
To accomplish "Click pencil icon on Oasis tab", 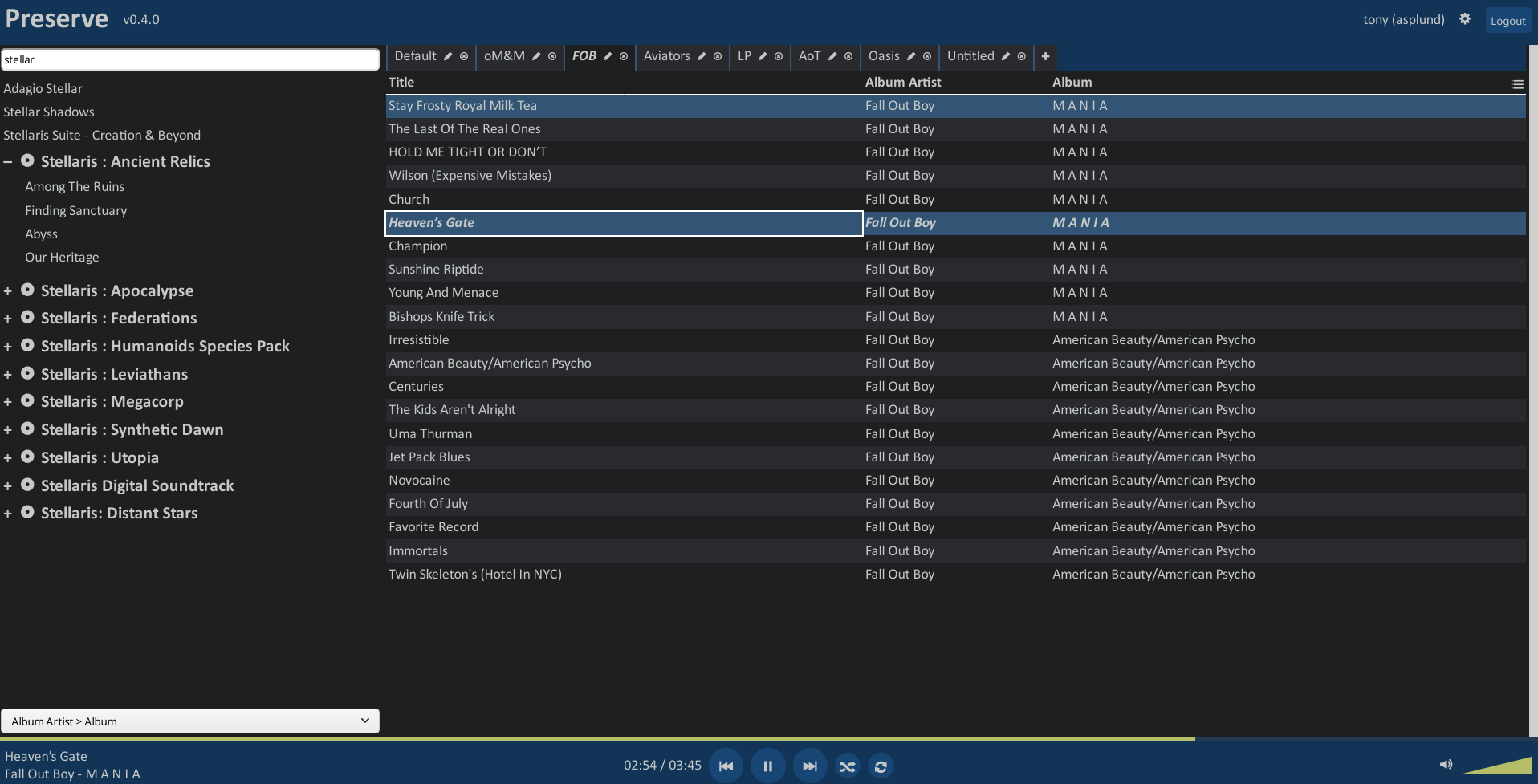I will (x=911, y=56).
